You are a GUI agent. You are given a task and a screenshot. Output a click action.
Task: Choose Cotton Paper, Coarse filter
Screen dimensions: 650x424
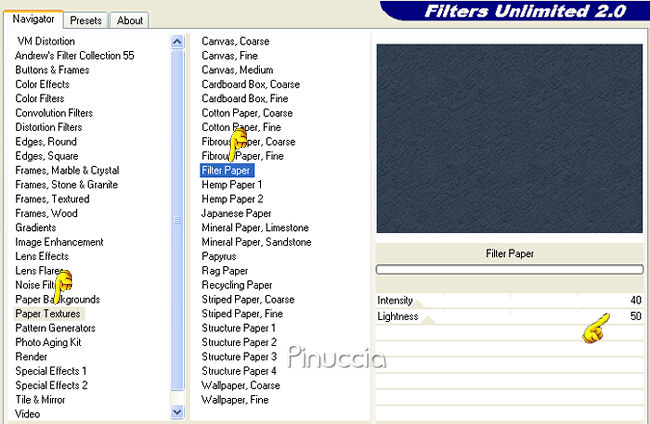click(x=247, y=113)
